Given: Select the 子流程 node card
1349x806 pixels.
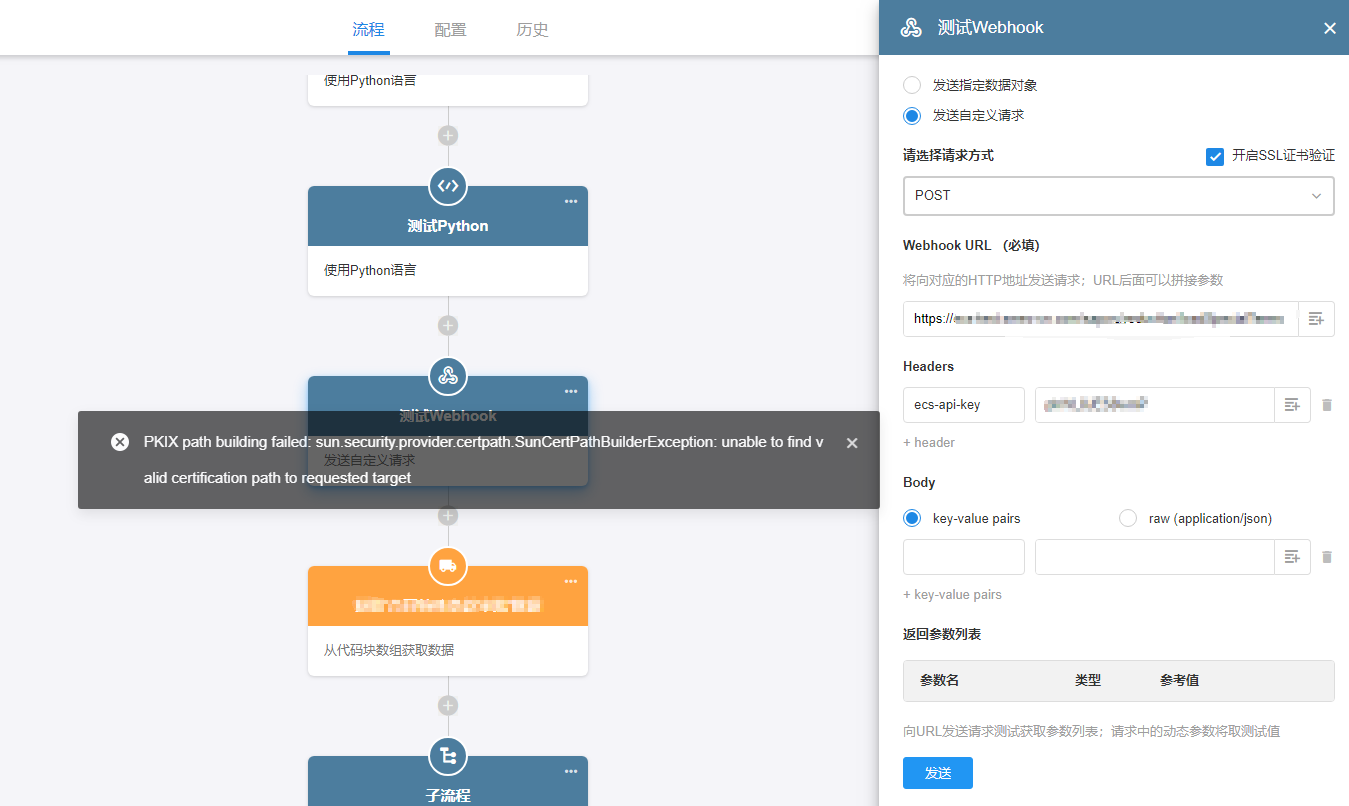Looking at the screenshot, I should click(x=448, y=781).
